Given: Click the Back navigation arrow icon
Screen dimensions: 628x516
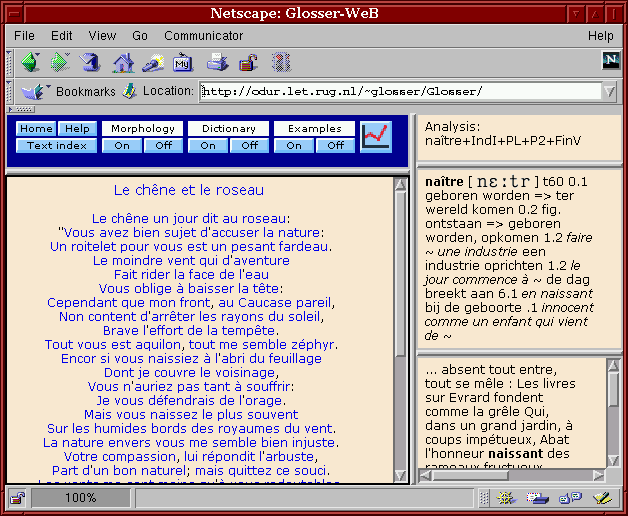Looking at the screenshot, I should click(x=30, y=62).
